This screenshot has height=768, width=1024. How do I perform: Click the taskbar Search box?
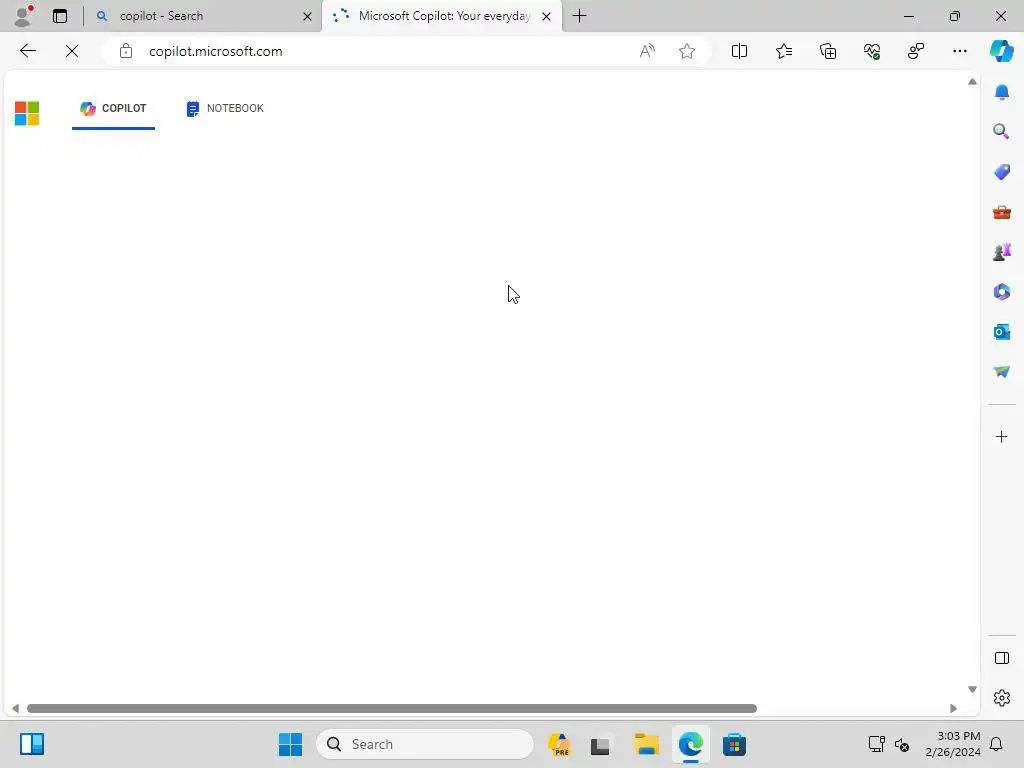(424, 744)
